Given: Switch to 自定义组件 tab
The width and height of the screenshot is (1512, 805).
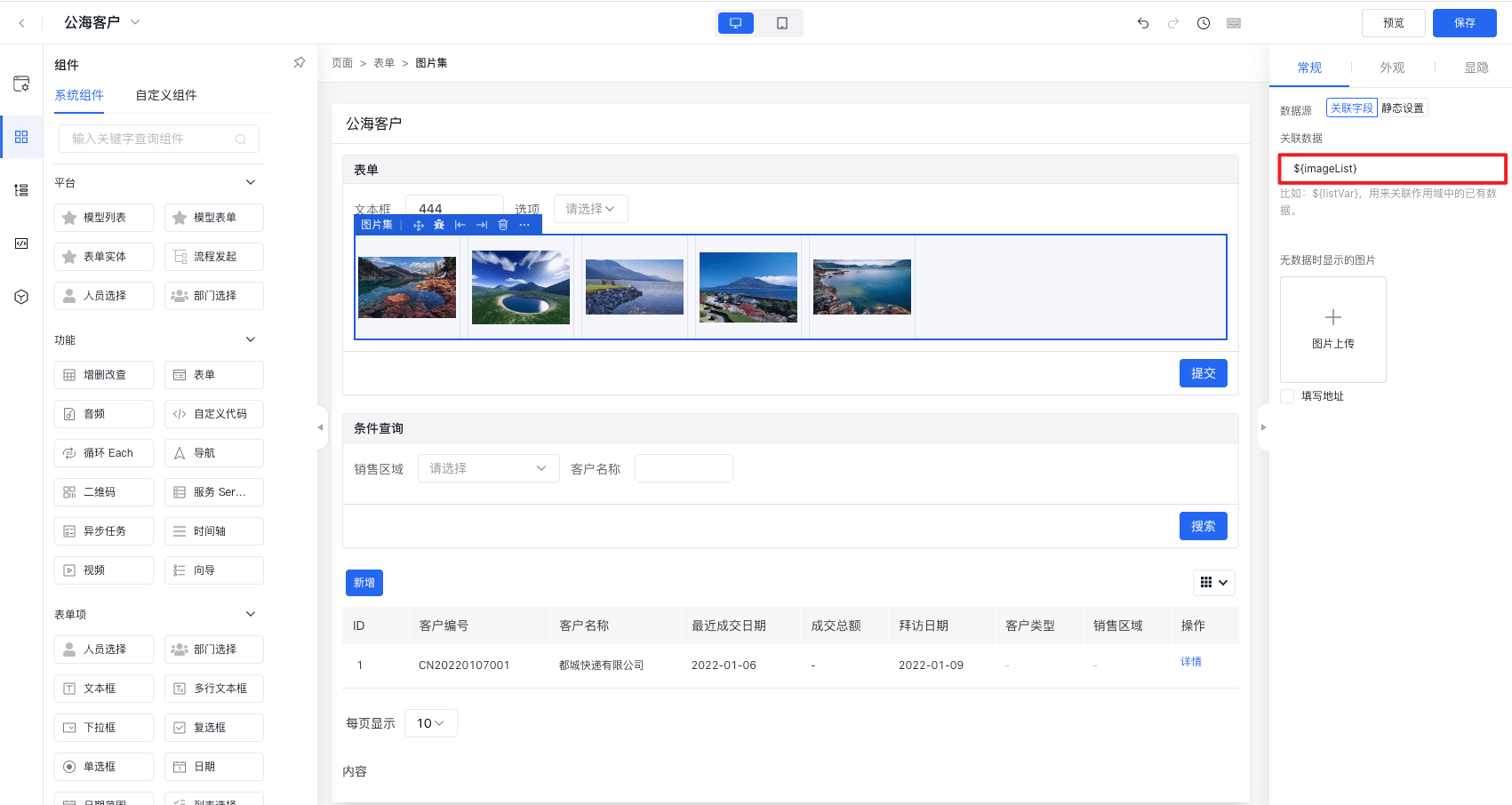Looking at the screenshot, I should pyautogui.click(x=166, y=95).
